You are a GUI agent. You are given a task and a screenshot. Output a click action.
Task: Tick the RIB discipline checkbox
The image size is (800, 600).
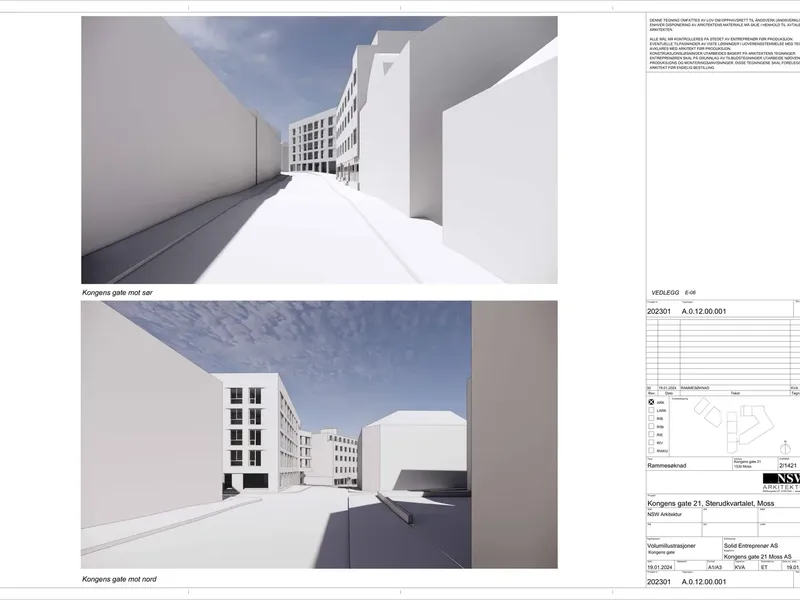tap(651, 418)
